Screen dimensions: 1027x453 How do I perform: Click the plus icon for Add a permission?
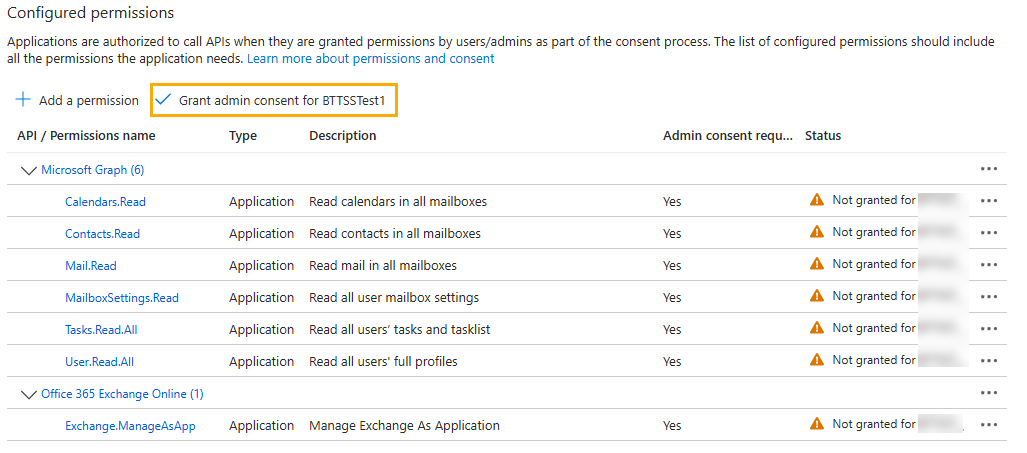[x=23, y=100]
